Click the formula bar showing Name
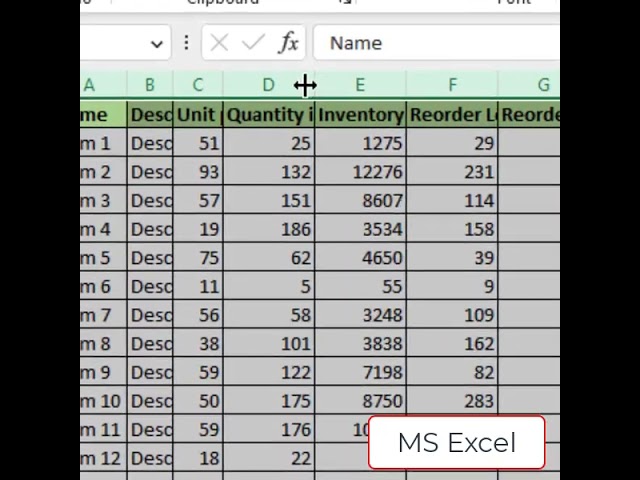 [436, 43]
